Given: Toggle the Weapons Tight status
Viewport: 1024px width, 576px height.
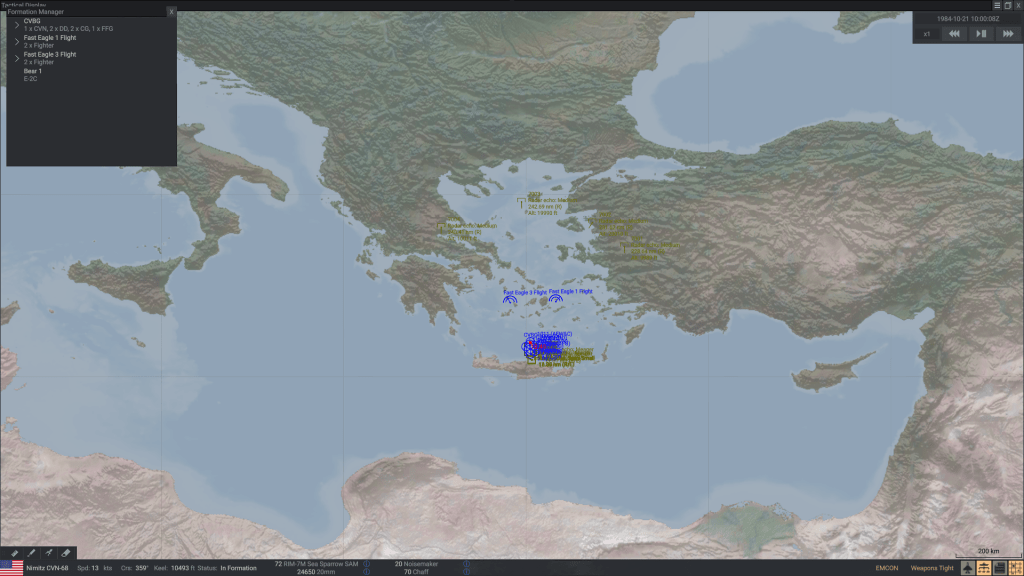Looking at the screenshot, I should [x=932, y=568].
